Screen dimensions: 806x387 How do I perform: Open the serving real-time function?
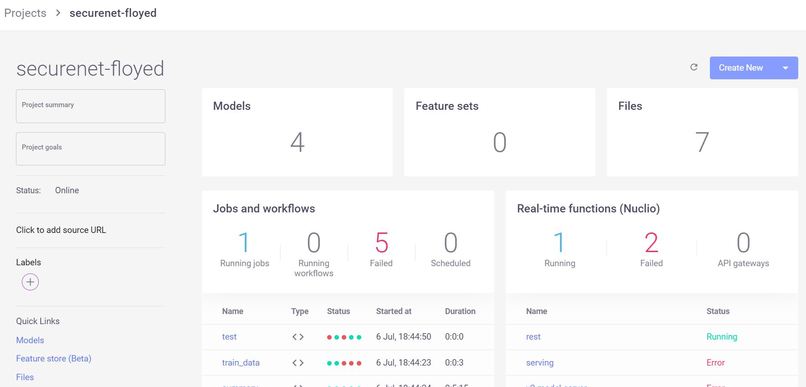pyautogui.click(x=540, y=363)
